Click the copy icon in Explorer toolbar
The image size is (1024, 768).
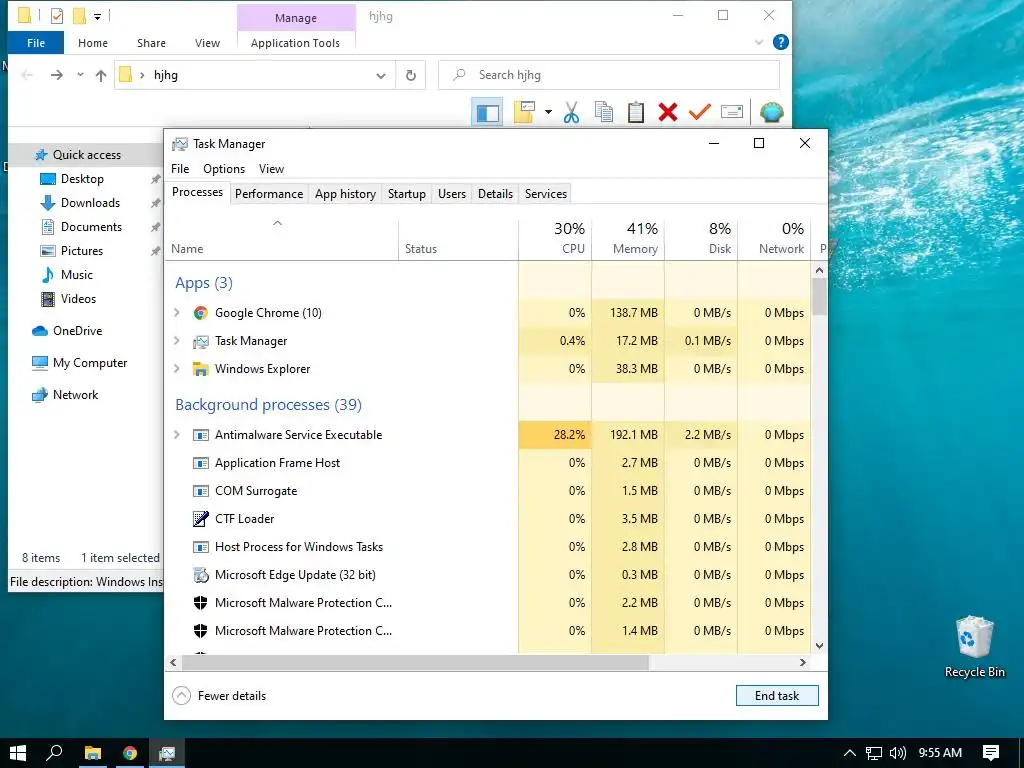pyautogui.click(x=604, y=112)
